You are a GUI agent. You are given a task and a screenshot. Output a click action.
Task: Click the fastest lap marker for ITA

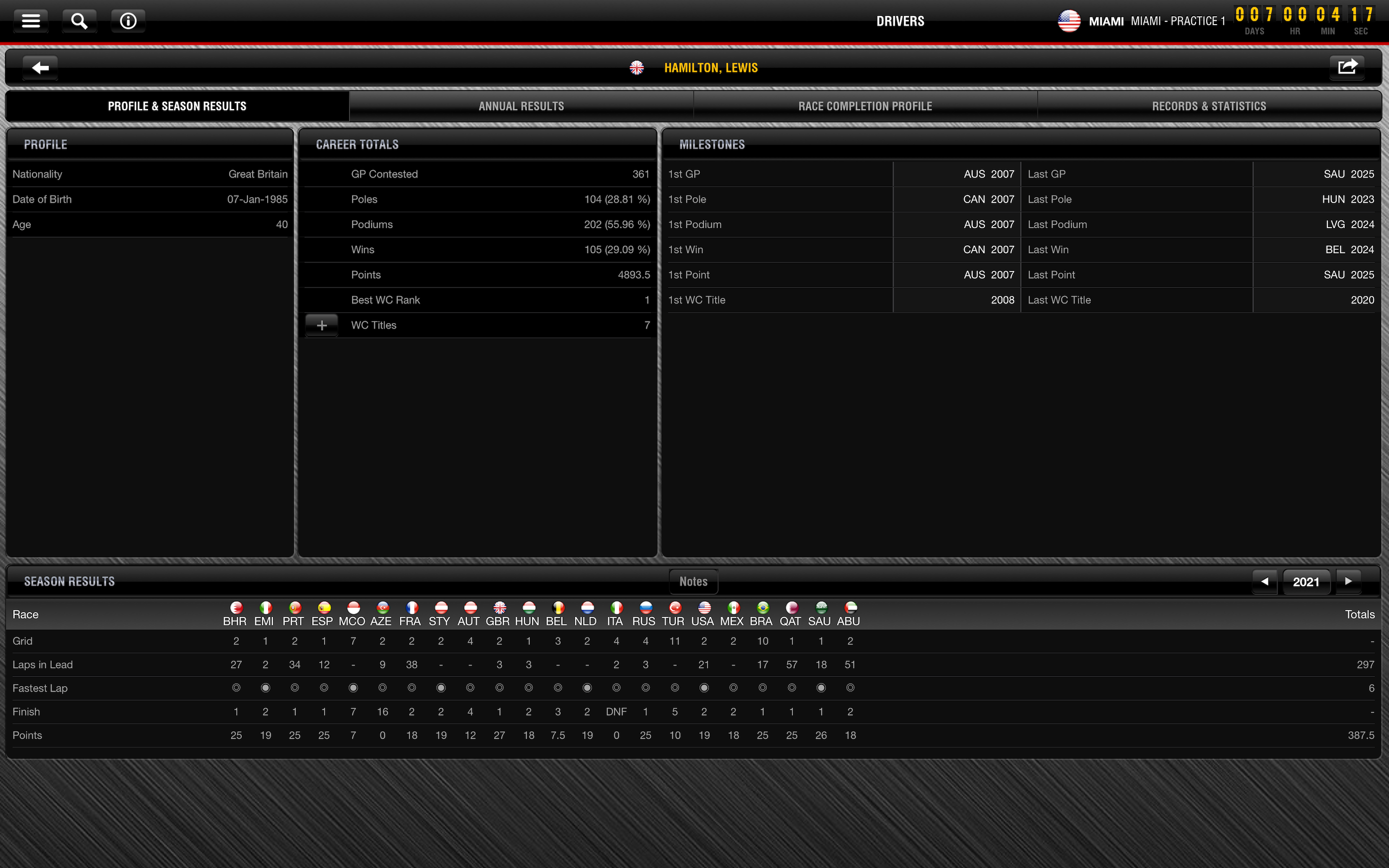[x=616, y=688]
